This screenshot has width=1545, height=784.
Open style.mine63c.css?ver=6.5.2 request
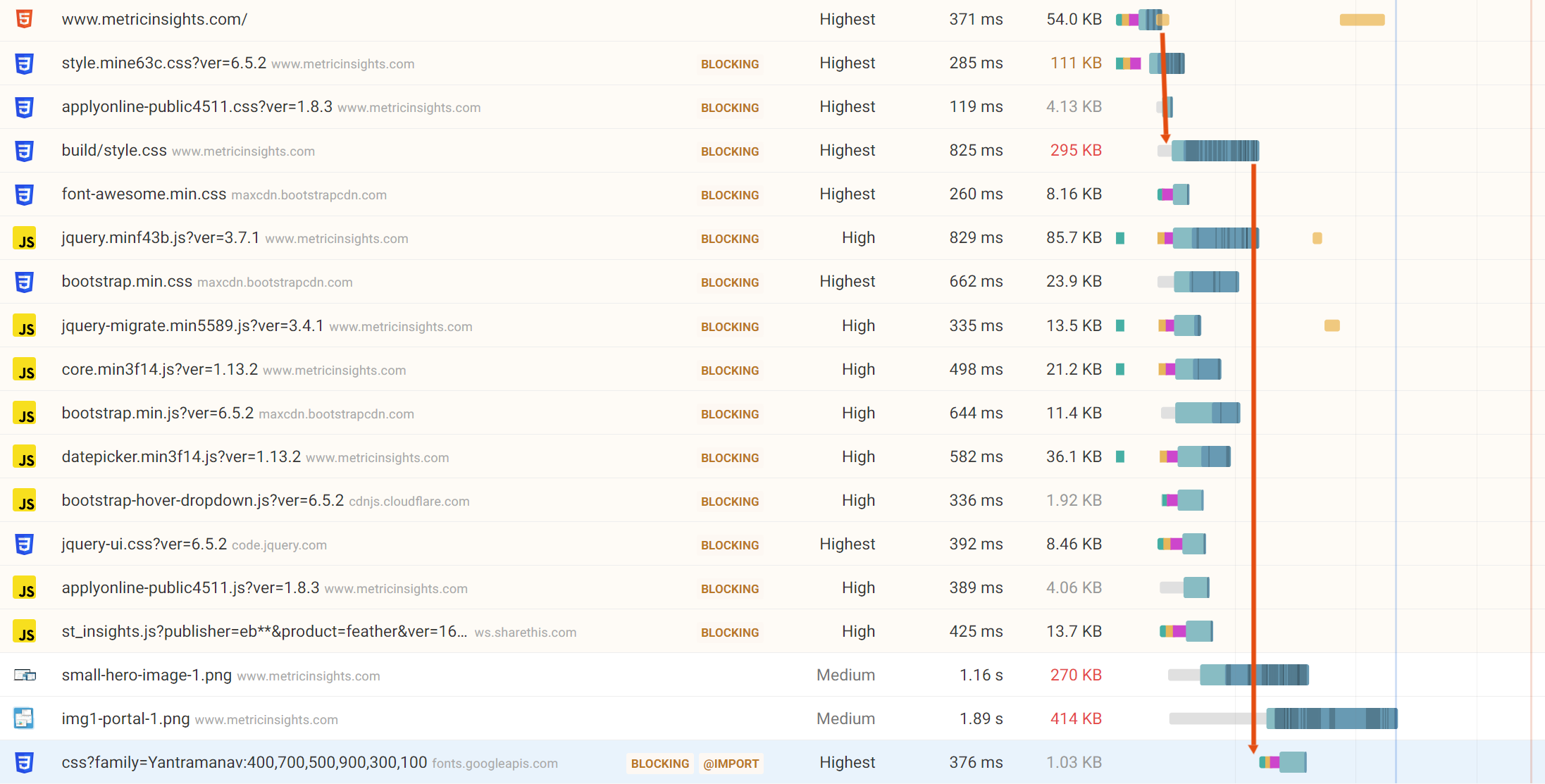(x=164, y=63)
